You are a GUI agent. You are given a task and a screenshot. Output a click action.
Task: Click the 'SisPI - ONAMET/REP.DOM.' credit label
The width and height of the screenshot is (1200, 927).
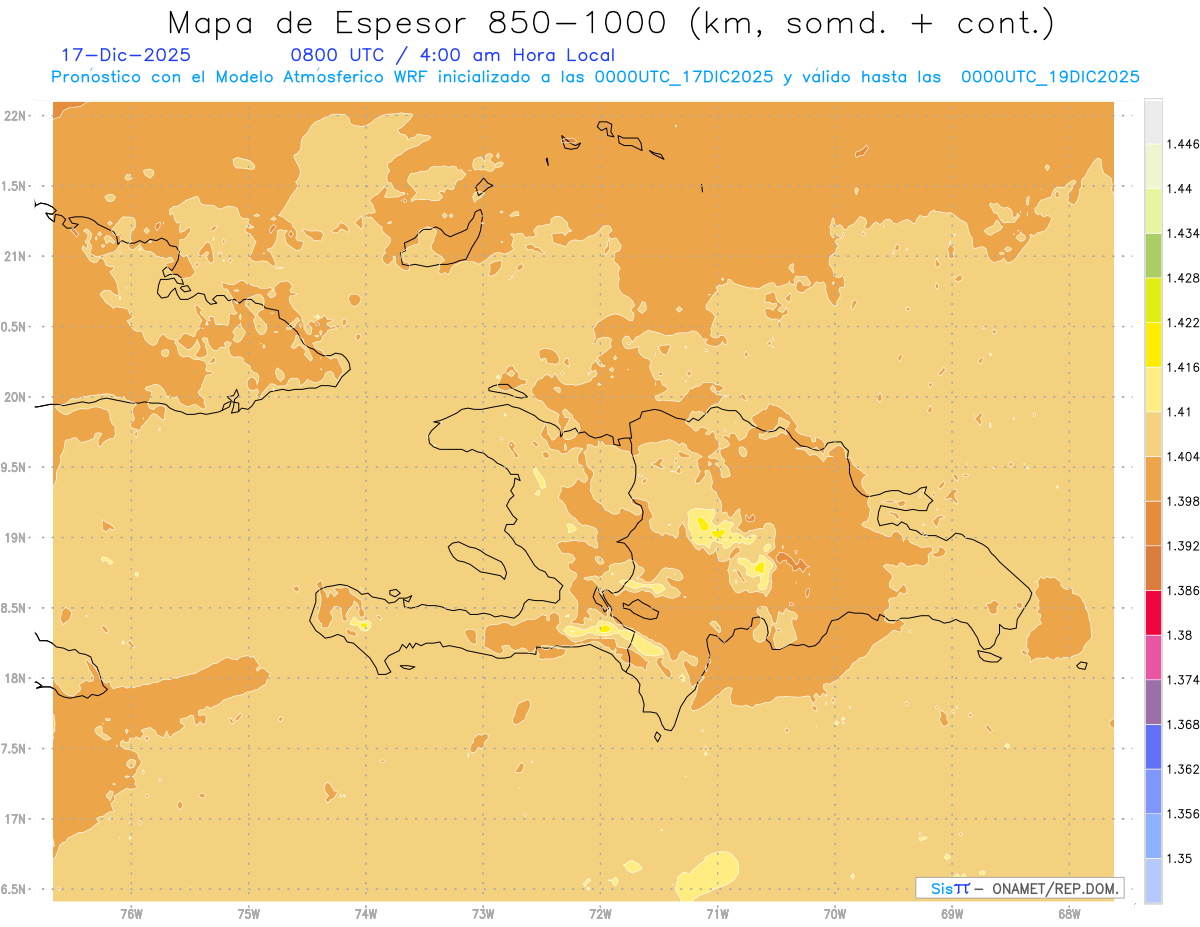1020,888
